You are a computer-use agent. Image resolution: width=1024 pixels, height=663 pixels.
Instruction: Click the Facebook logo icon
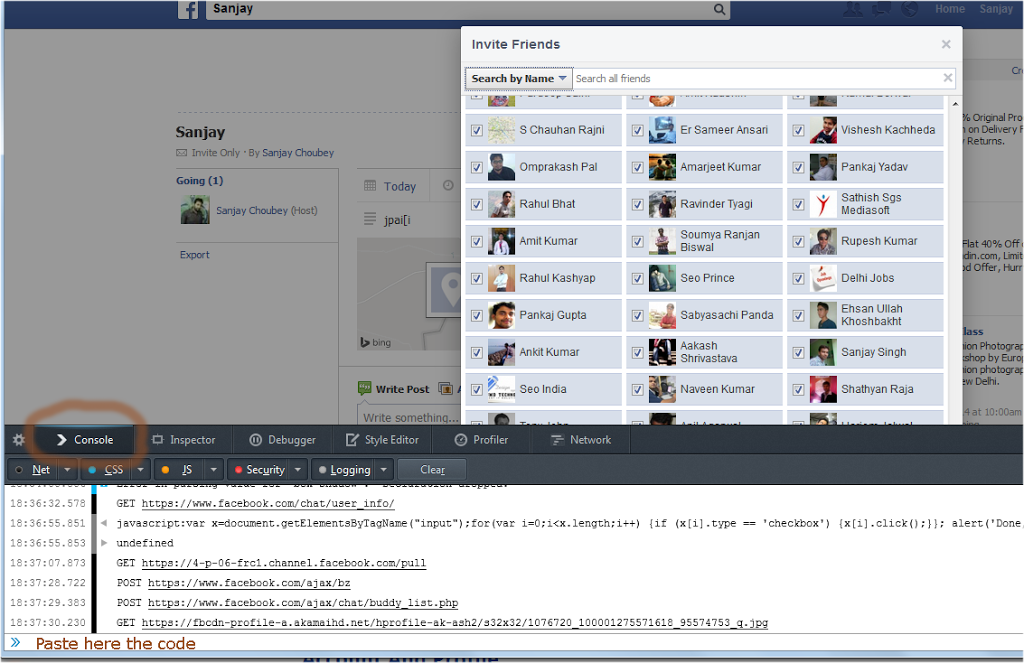[x=188, y=10]
